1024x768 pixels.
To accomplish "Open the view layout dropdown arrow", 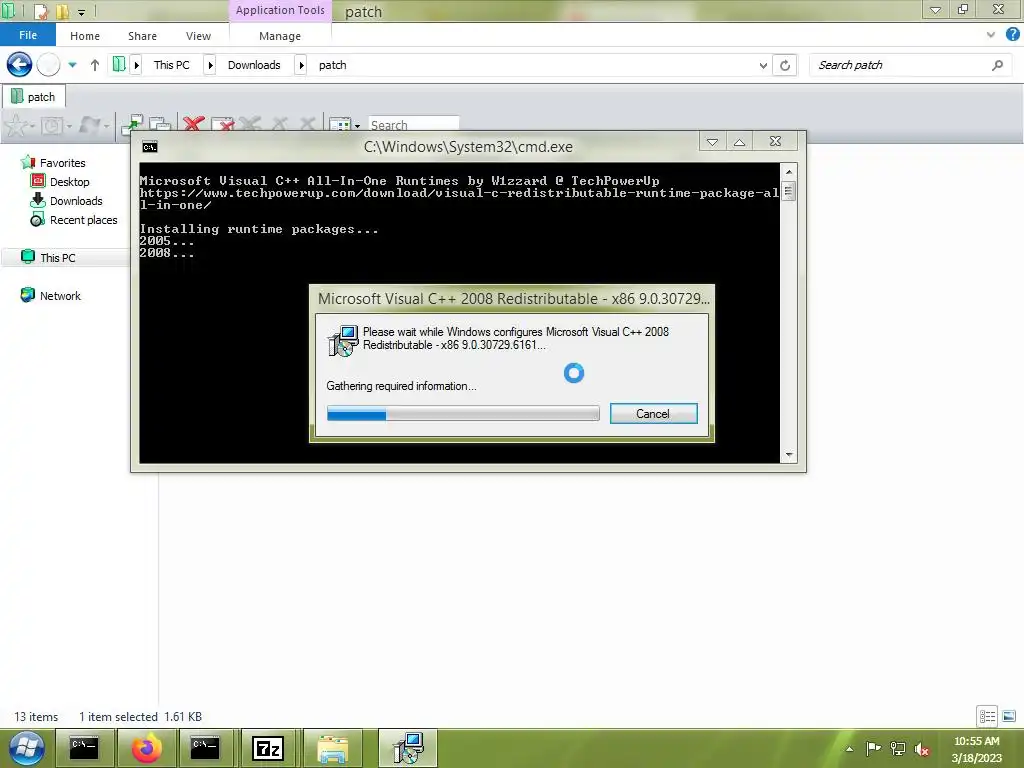I will tap(357, 125).
